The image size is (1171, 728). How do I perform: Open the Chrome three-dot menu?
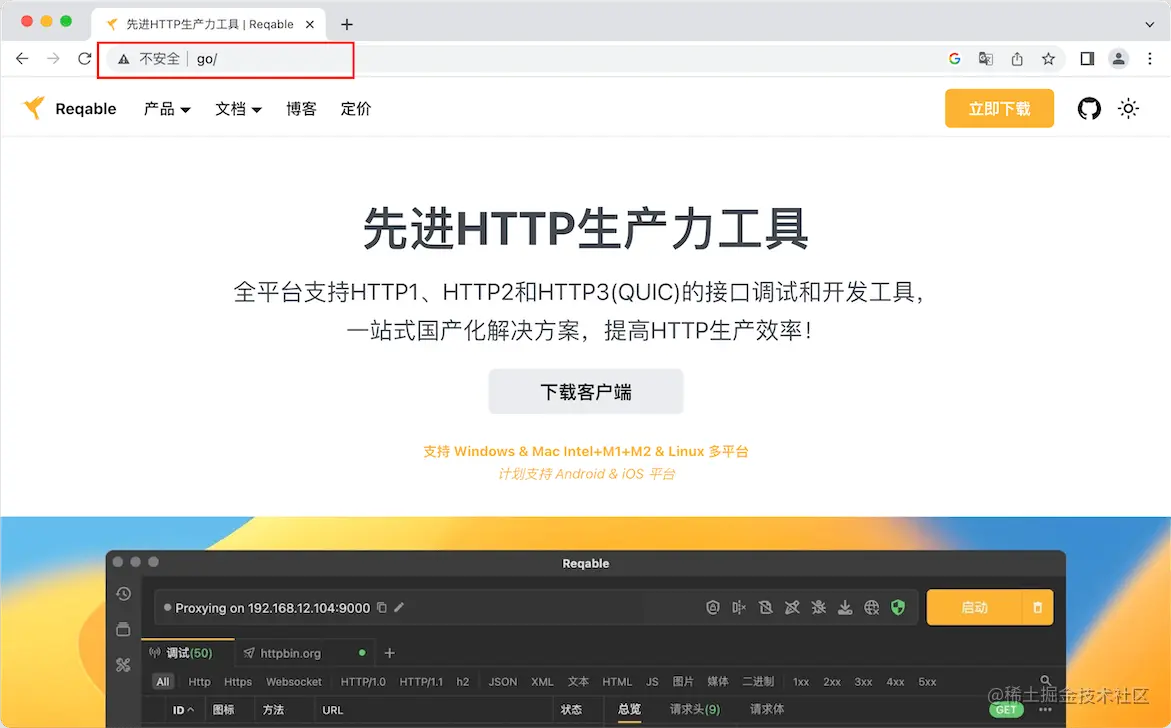[x=1149, y=58]
